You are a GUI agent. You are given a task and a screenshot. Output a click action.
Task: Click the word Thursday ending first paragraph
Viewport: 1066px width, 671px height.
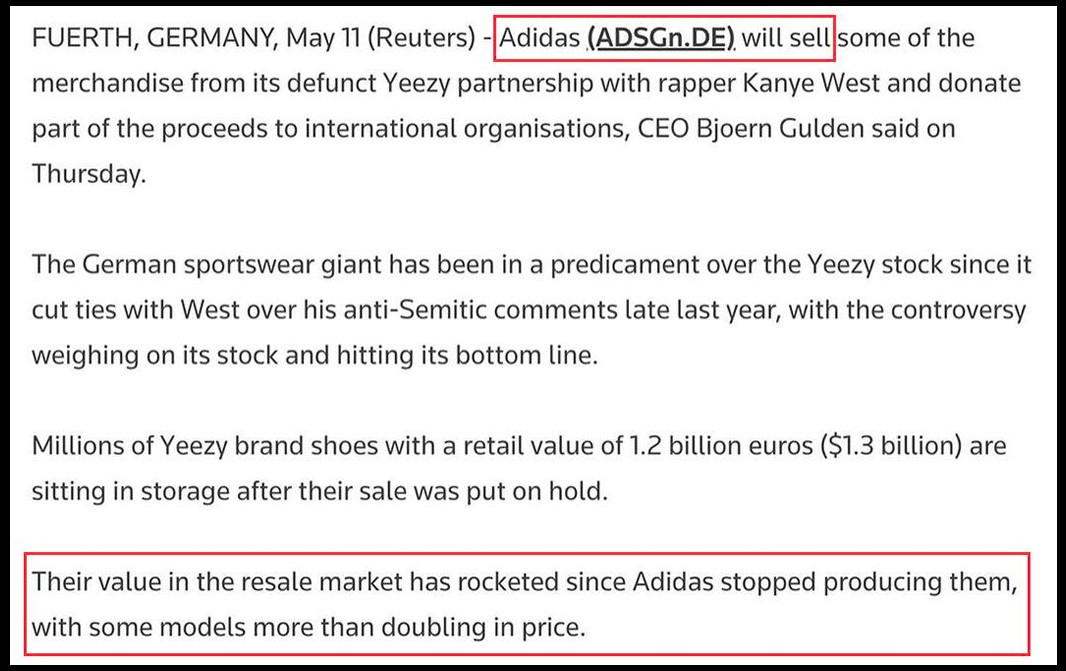click(x=89, y=174)
